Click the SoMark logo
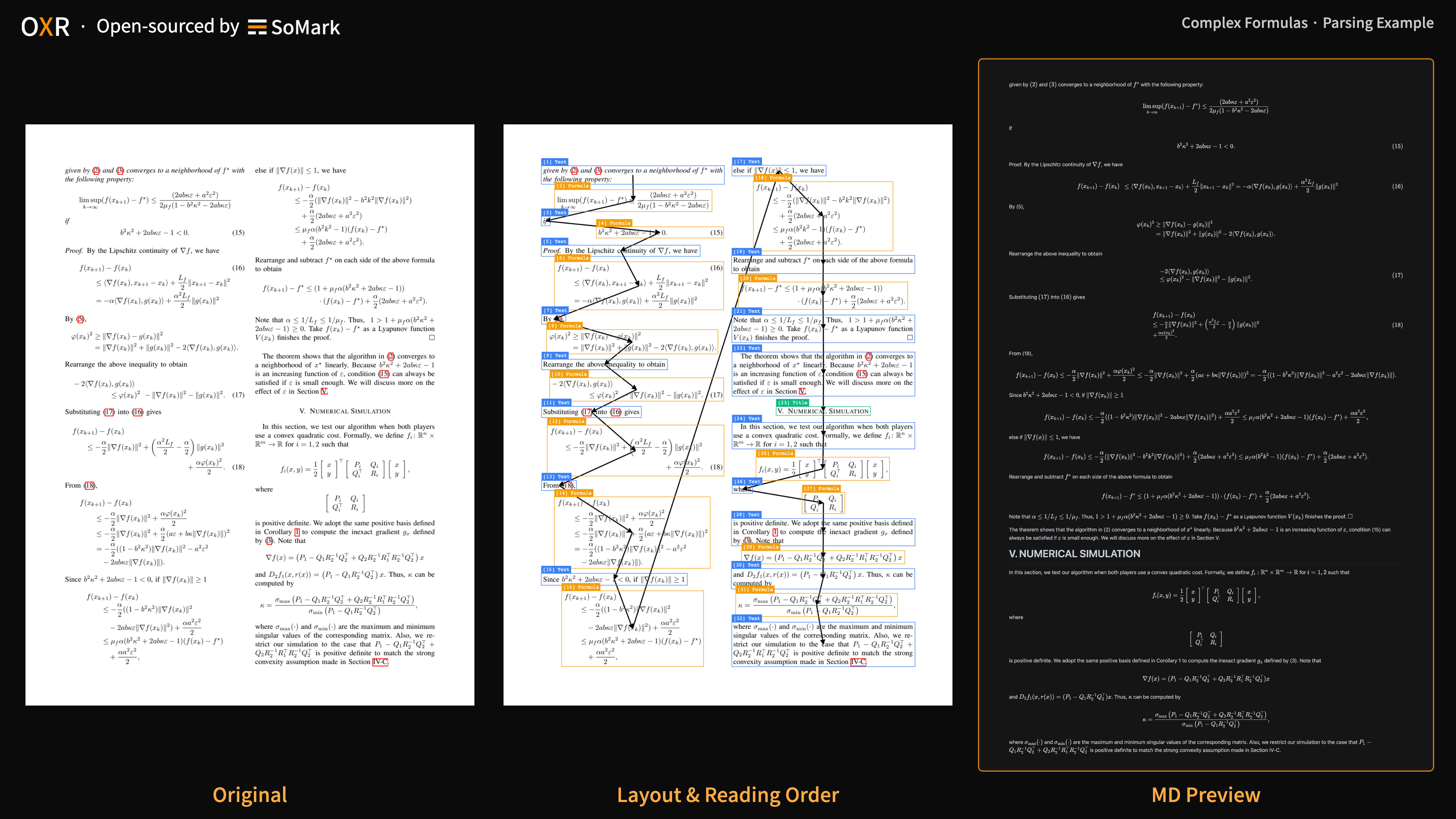The height and width of the screenshot is (819, 1456). (x=294, y=27)
